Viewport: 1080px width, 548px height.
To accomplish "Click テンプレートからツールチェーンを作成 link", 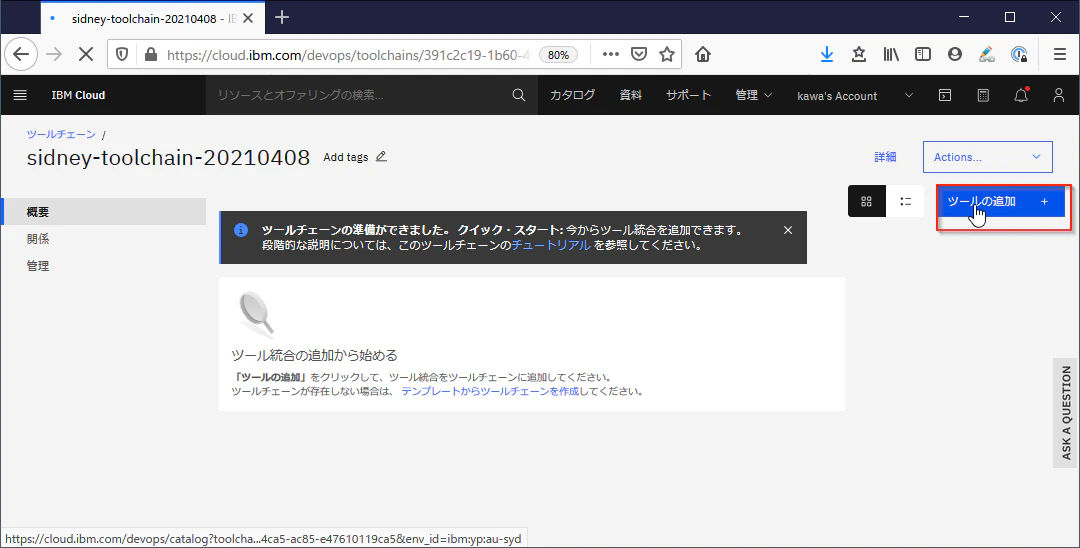I will click(490, 391).
